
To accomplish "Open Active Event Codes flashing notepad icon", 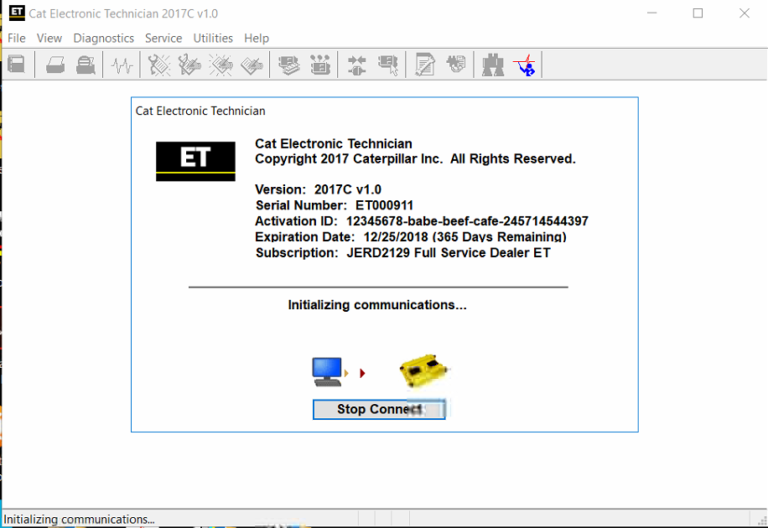I will click(221, 65).
